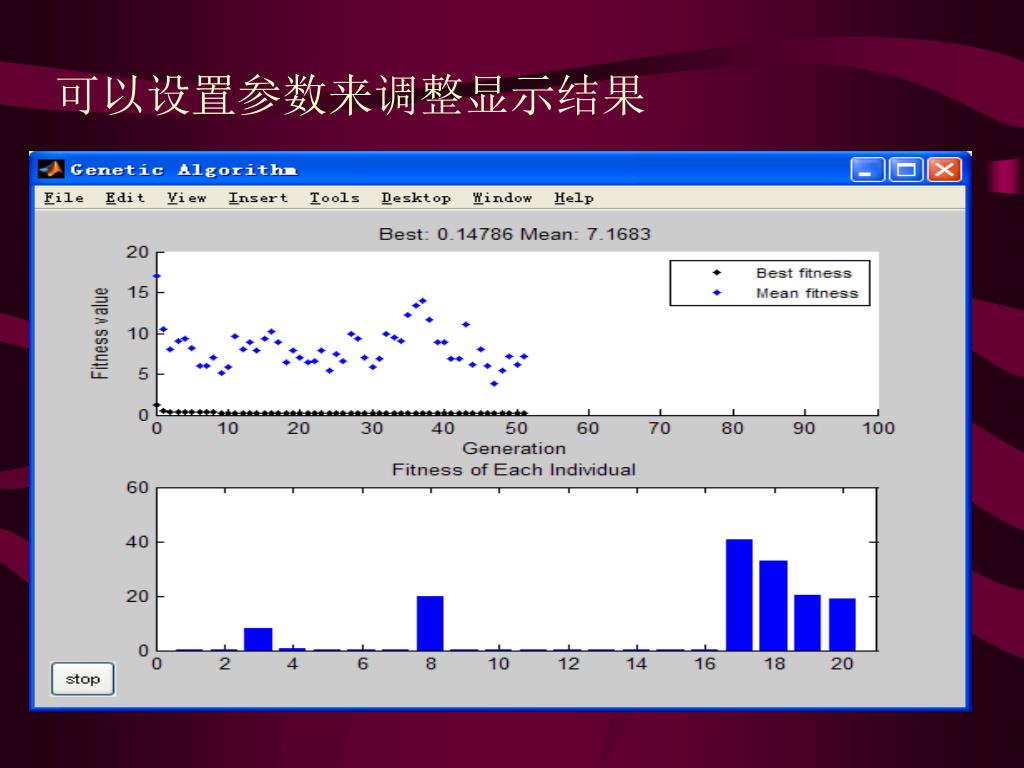Click the MATLAB icon in title bar
This screenshot has width=1024, height=768.
(x=51, y=170)
